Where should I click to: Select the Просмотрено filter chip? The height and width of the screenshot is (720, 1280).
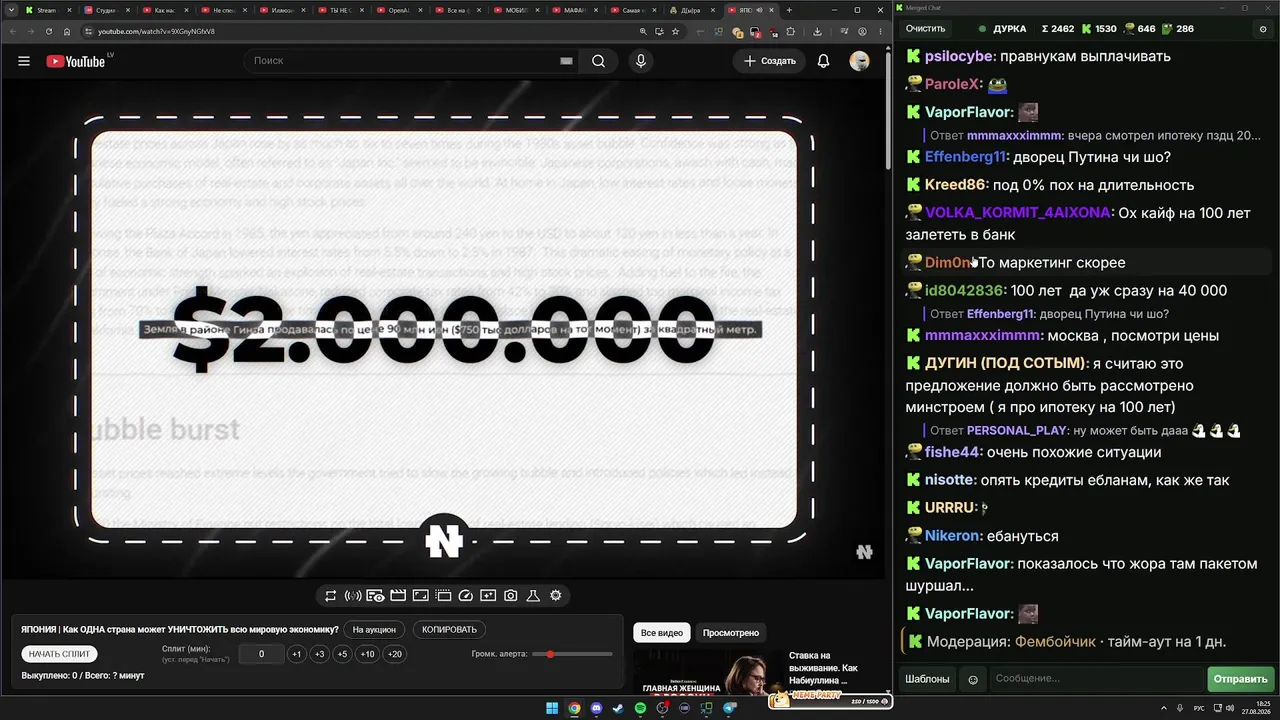coord(731,633)
